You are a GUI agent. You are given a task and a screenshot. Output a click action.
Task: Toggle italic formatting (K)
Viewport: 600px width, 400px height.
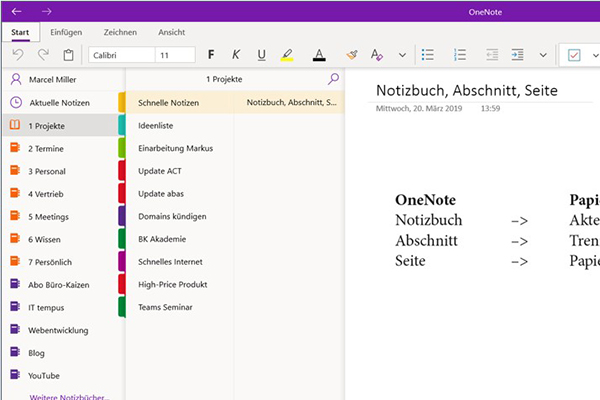[236, 55]
